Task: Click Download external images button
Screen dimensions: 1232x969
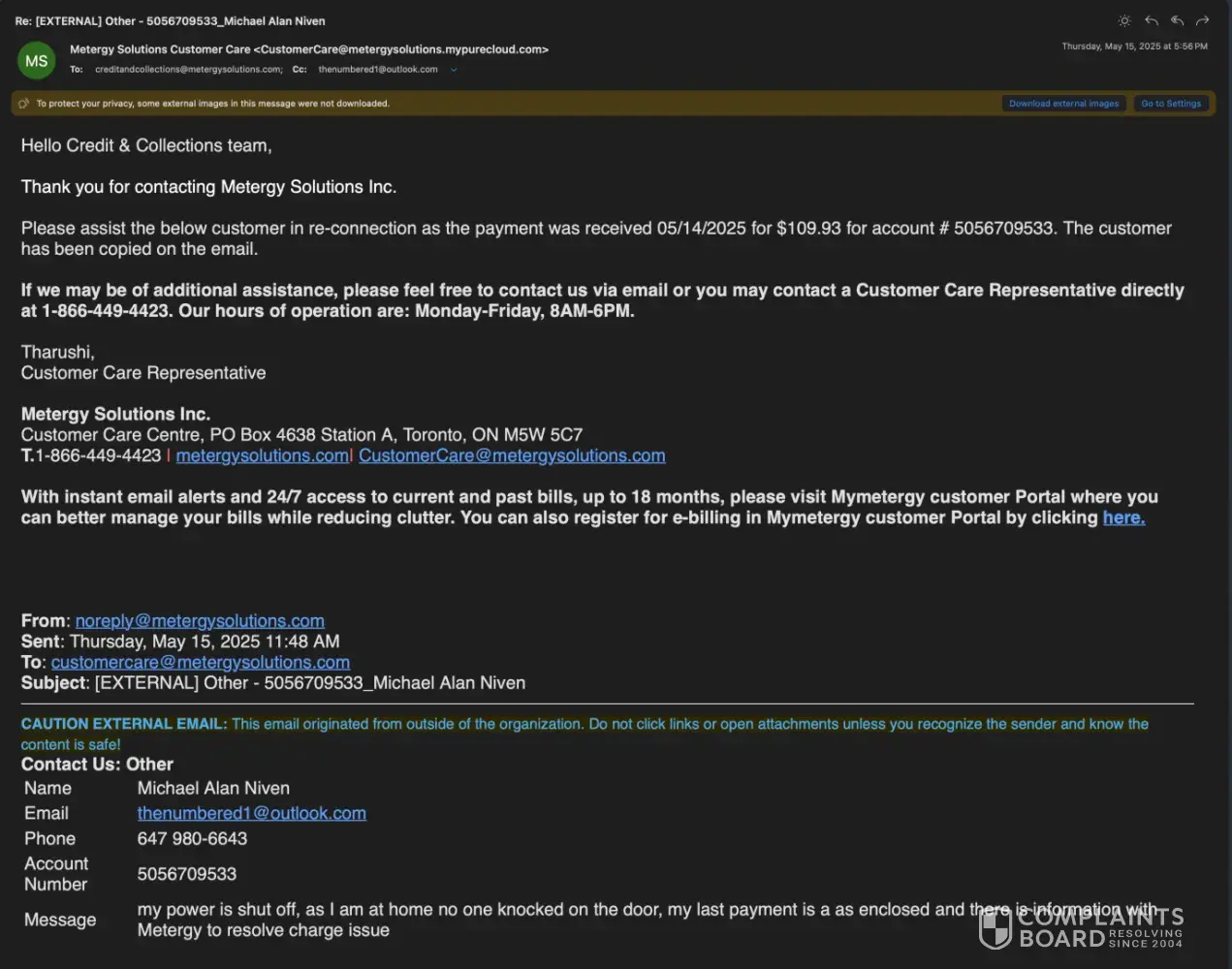Action: pos(1063,104)
